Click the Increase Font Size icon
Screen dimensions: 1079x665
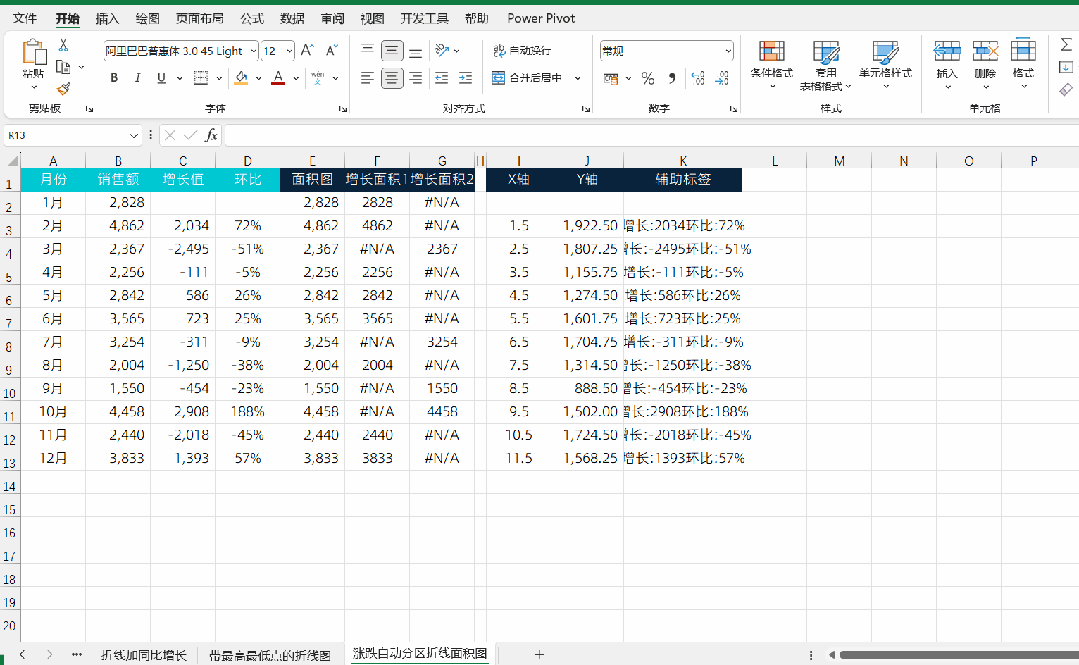pyautogui.click(x=307, y=50)
